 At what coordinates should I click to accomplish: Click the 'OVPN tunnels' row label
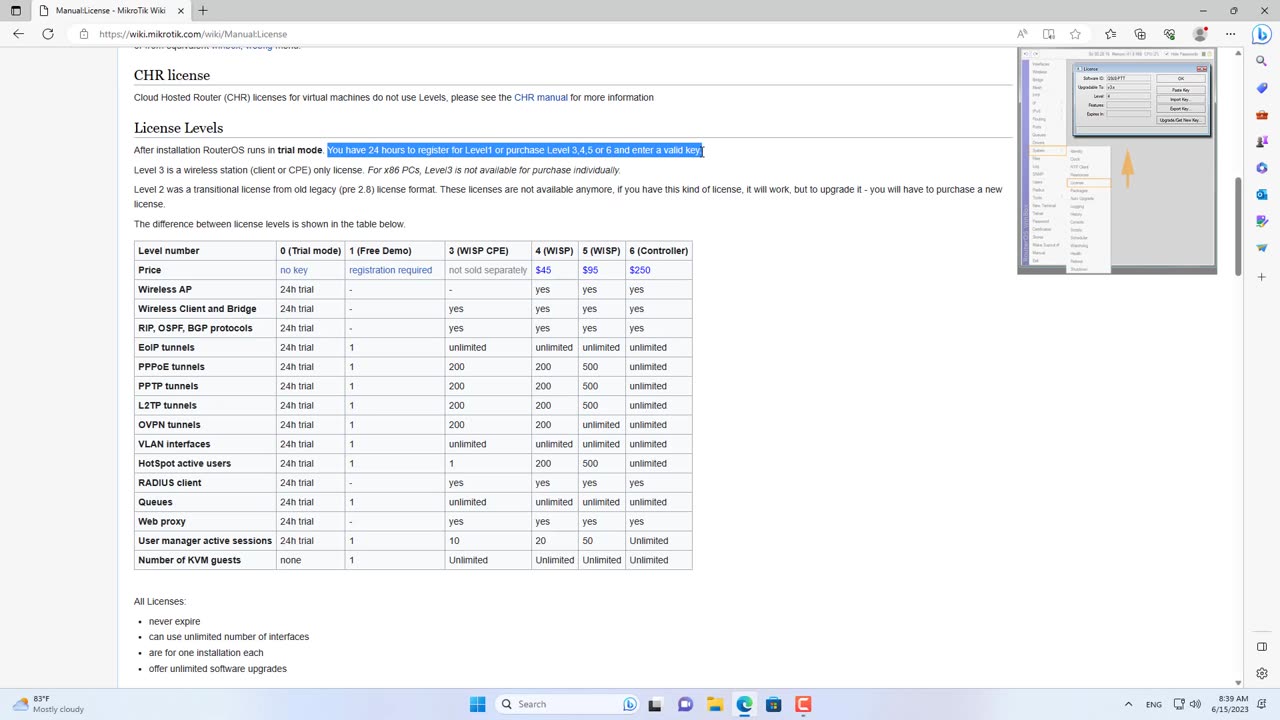click(169, 425)
